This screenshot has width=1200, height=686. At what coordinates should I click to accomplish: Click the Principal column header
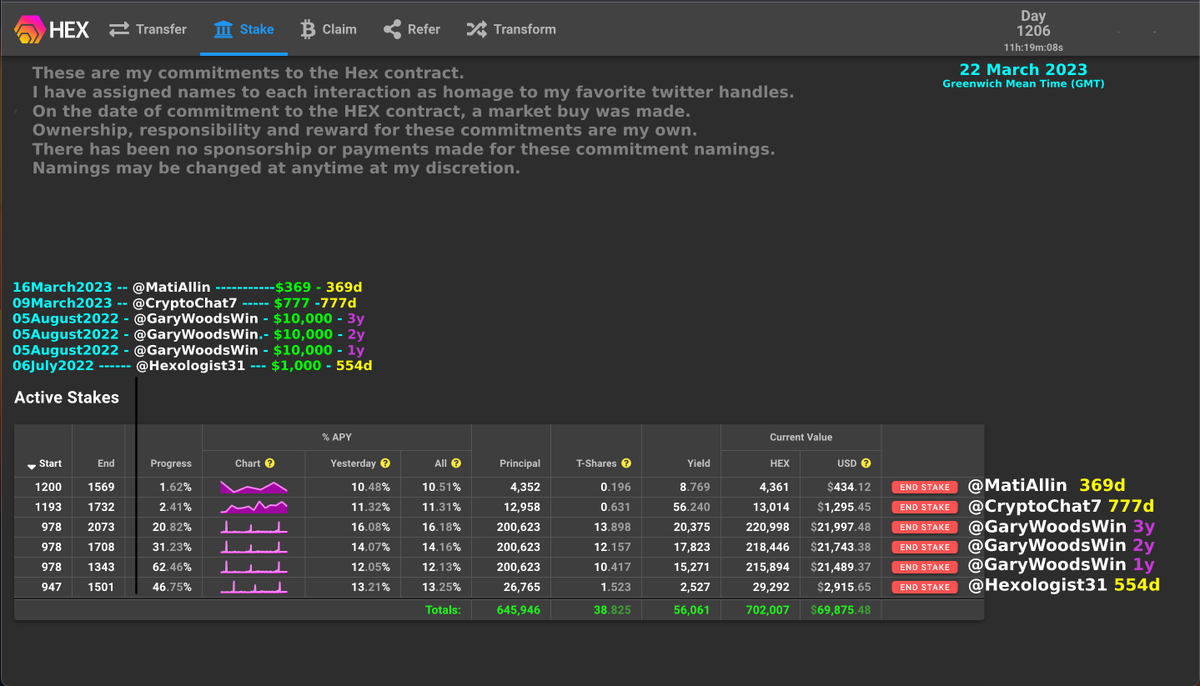[520, 464]
